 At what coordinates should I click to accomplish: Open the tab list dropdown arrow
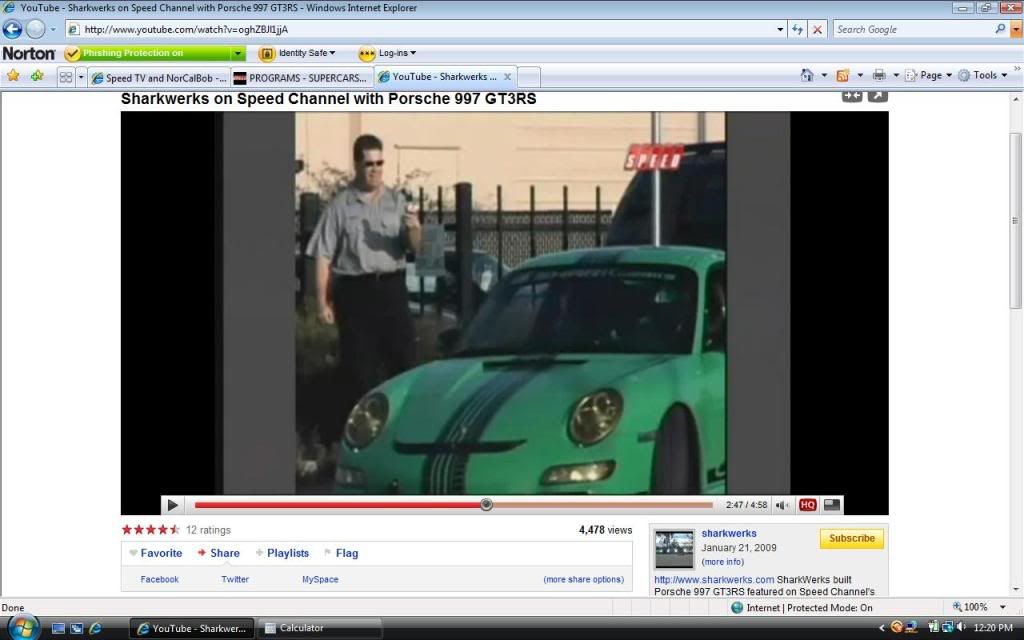click(81, 77)
